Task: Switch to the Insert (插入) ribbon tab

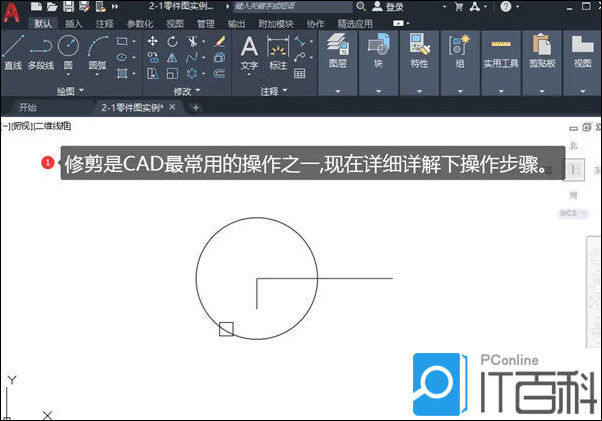Action: tap(74, 24)
